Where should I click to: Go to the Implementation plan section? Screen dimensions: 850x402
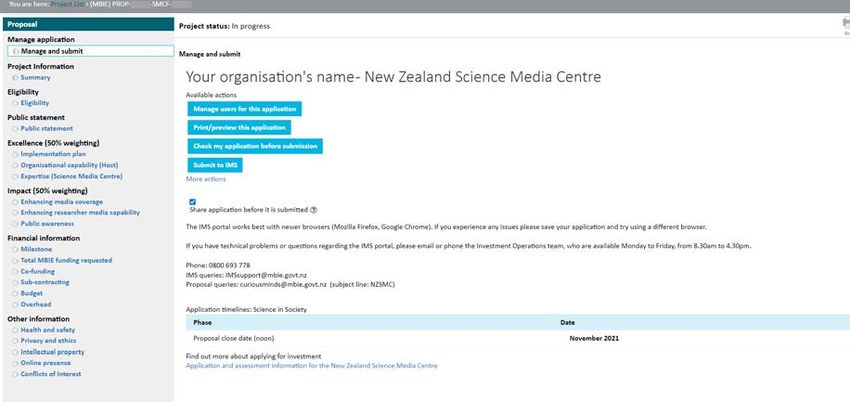pos(53,154)
